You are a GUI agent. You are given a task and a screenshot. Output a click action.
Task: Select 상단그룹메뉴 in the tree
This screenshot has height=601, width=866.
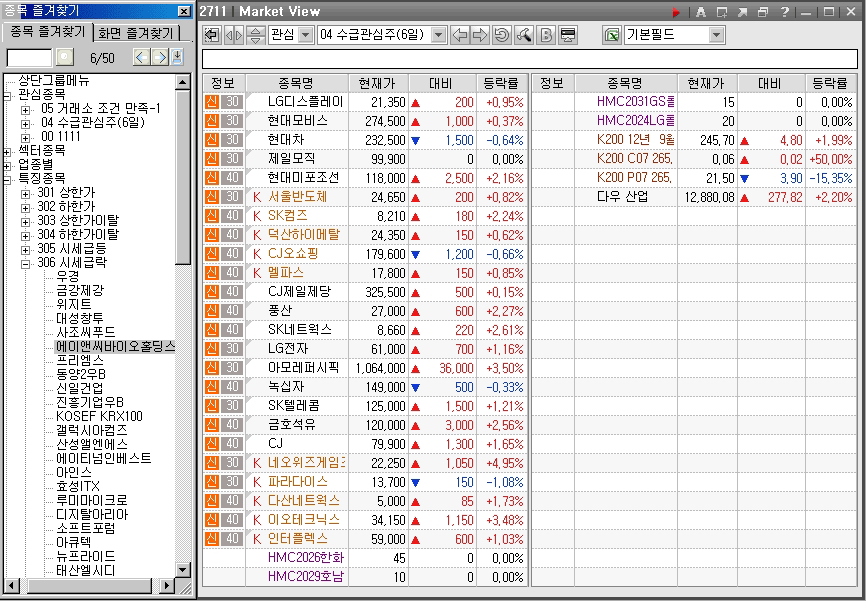pyautogui.click(x=54, y=81)
